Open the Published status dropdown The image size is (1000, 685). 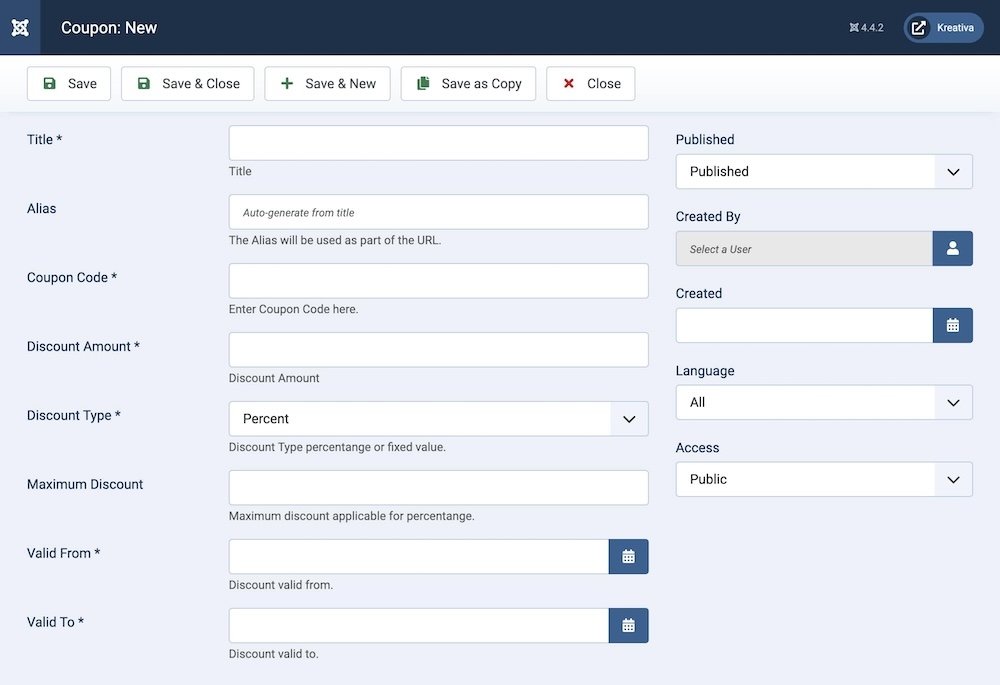tap(823, 172)
